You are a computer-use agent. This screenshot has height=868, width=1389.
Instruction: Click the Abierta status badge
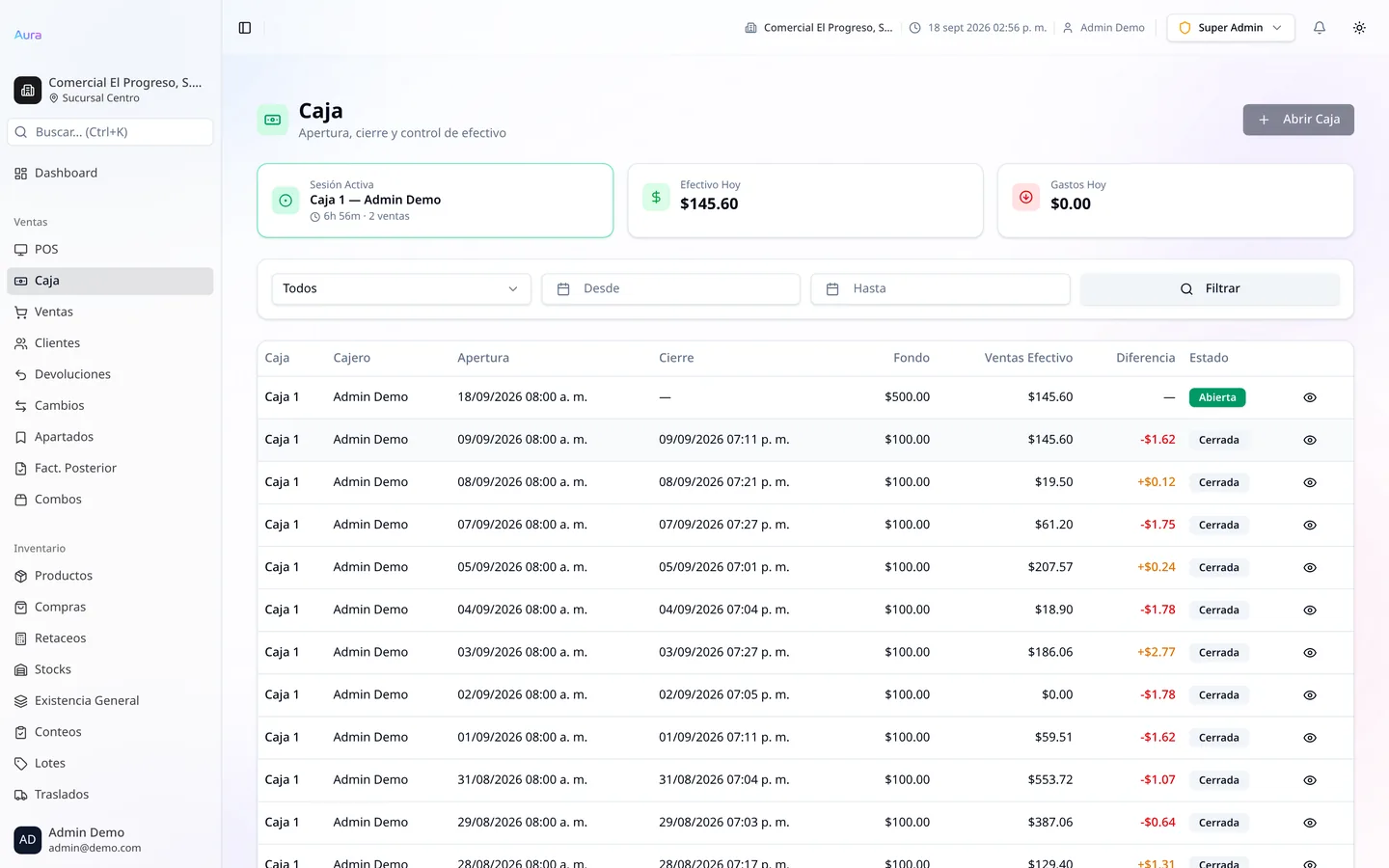pos(1217,397)
